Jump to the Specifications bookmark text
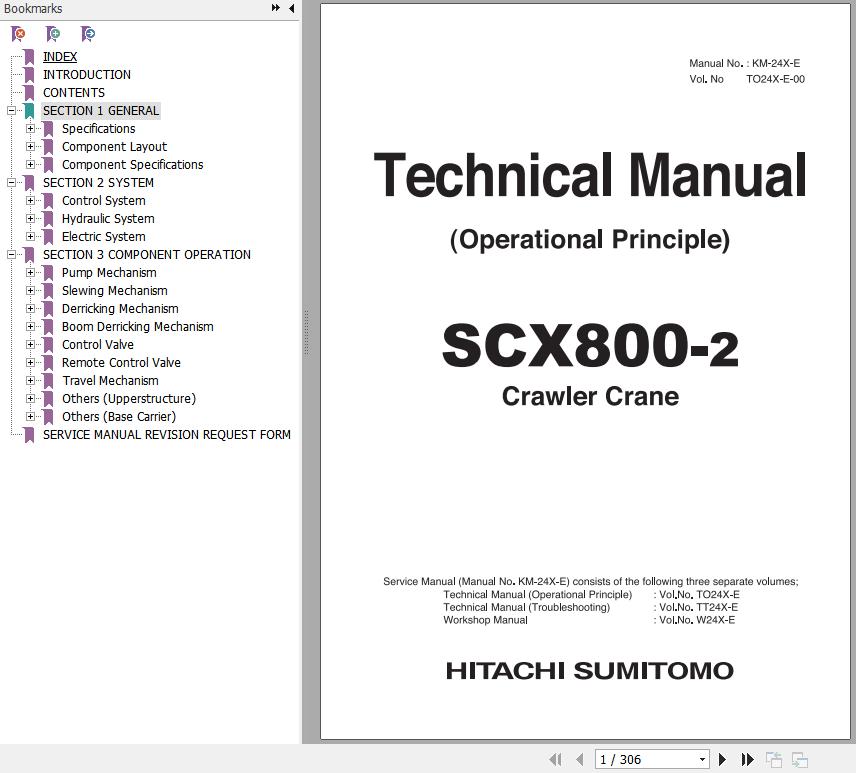The width and height of the screenshot is (856, 773). click(x=99, y=129)
